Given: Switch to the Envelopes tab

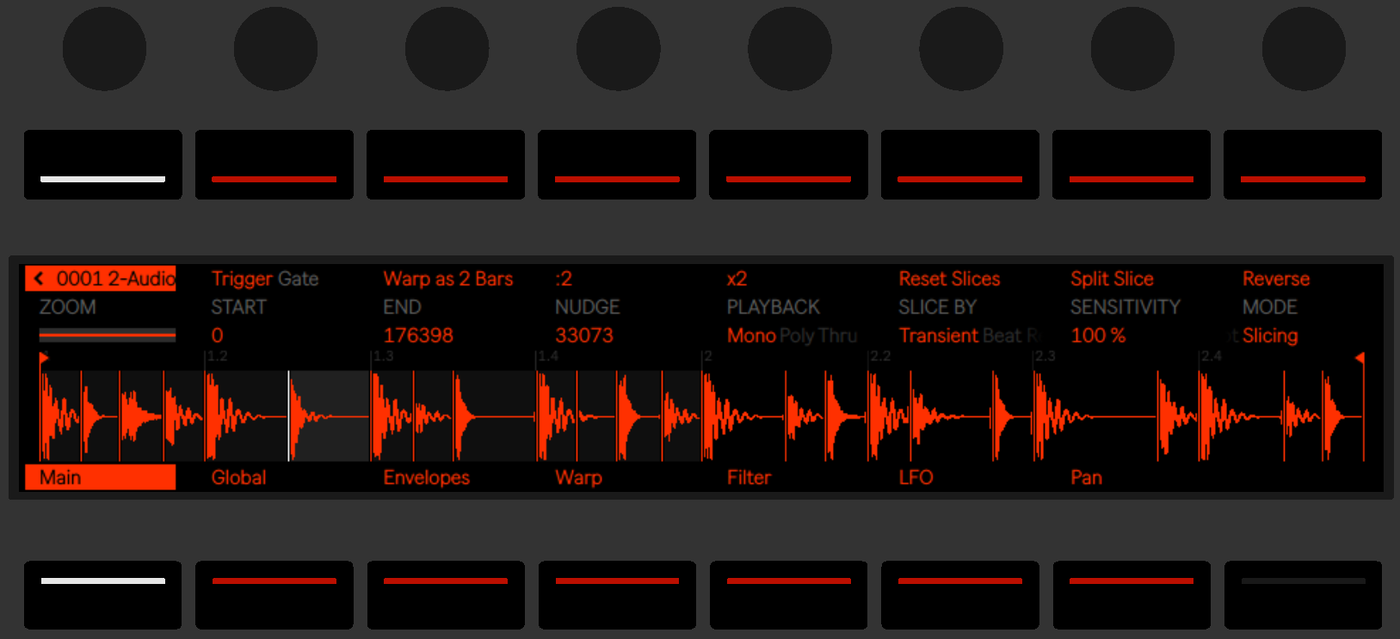Looking at the screenshot, I should [x=426, y=478].
